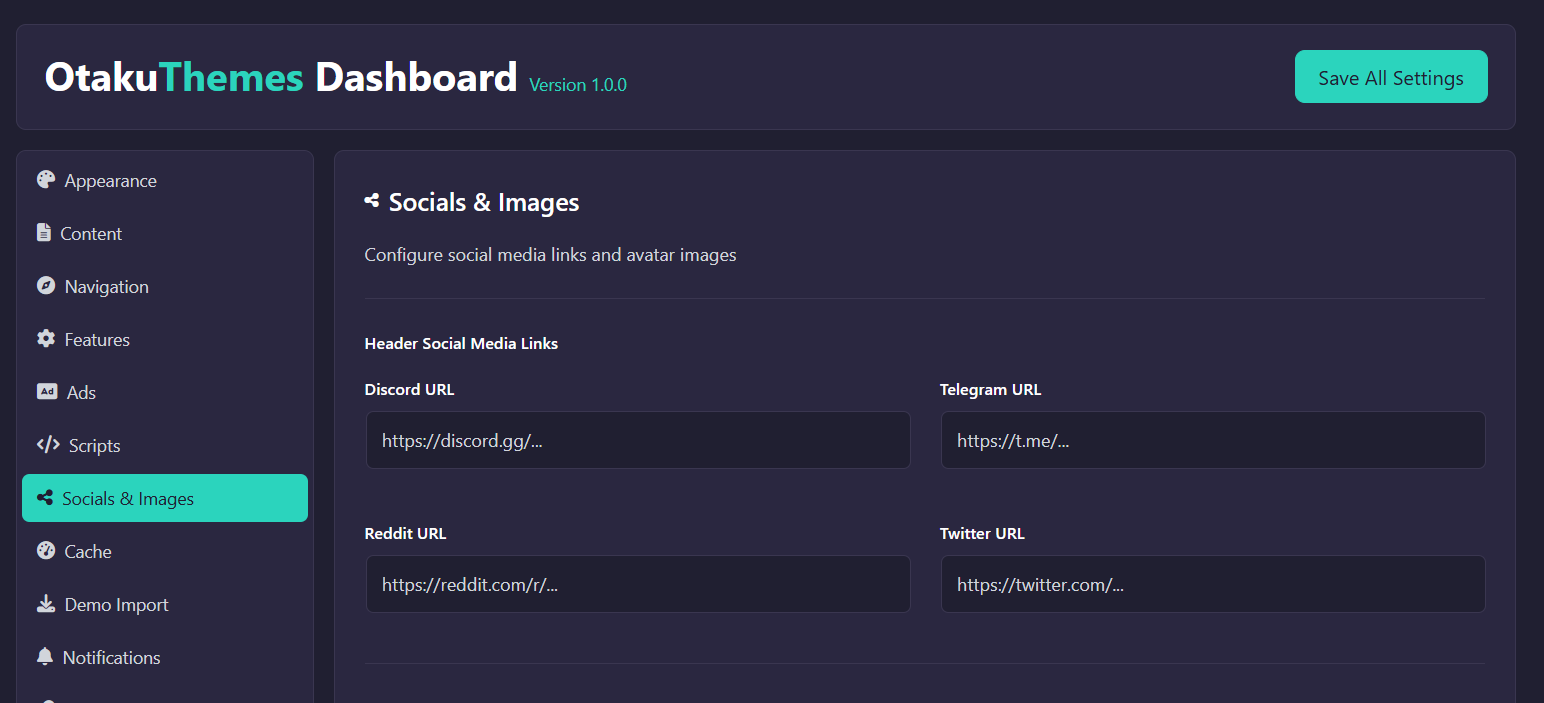Focus the Telegram URL input
The width and height of the screenshot is (1544, 703).
pos(1212,440)
